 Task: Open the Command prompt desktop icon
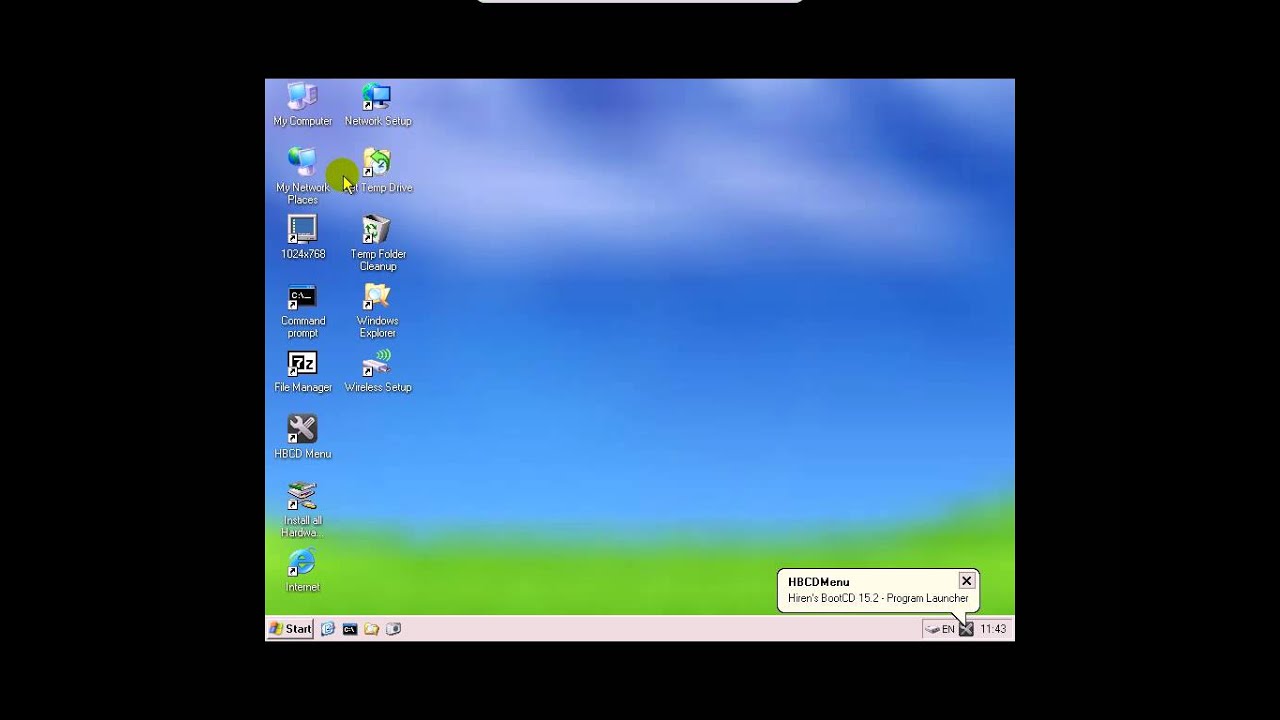302,310
